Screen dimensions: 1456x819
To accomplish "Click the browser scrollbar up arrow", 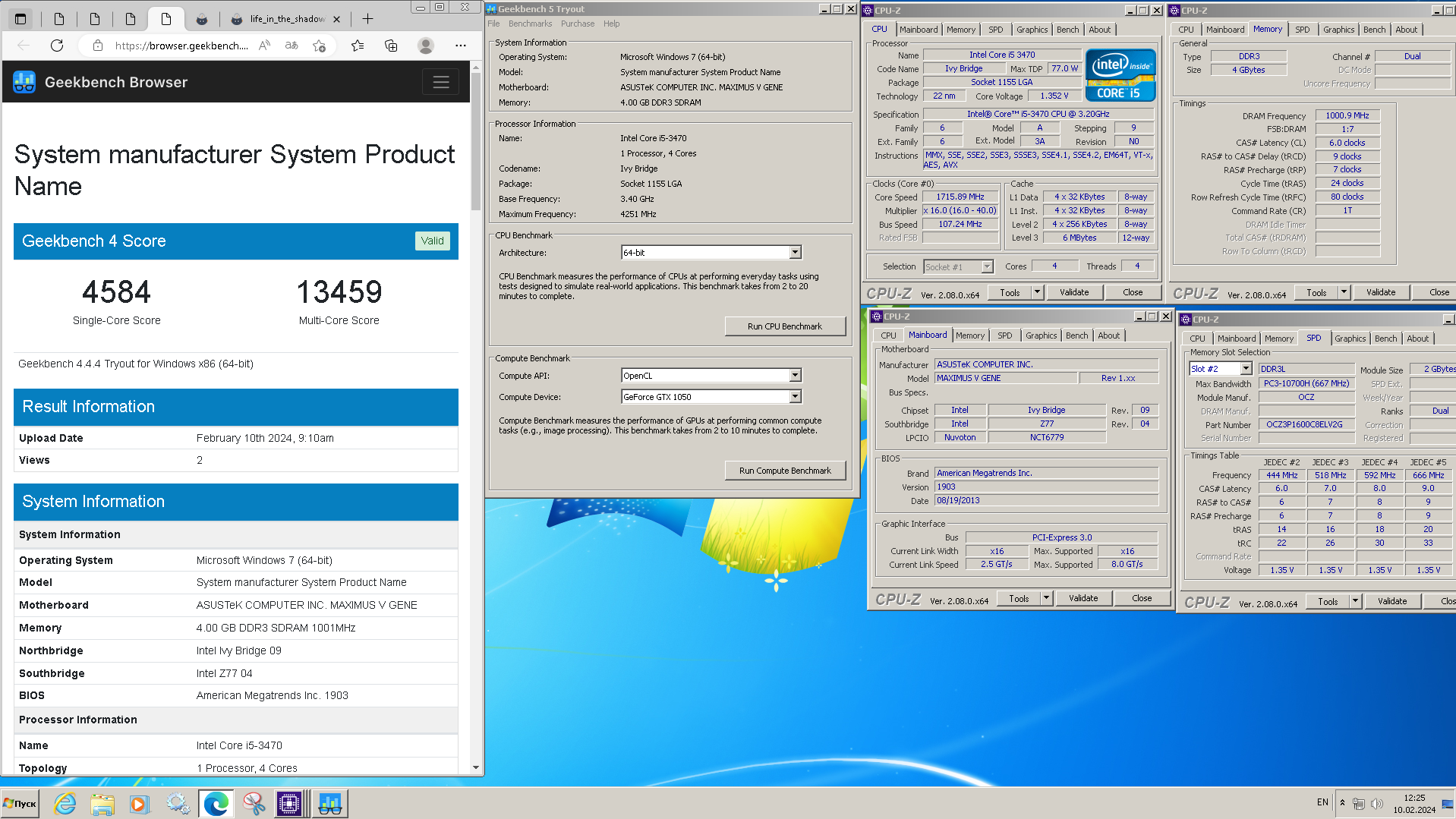I will [x=476, y=68].
